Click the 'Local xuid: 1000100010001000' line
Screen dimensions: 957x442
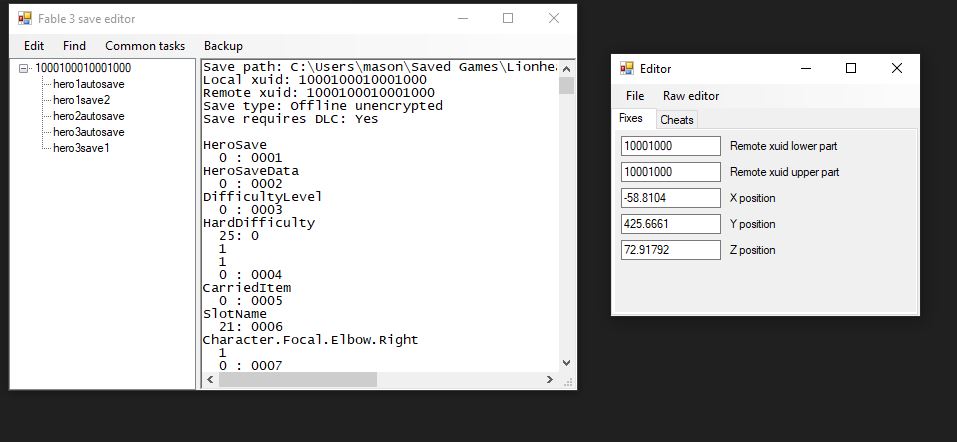coord(315,79)
